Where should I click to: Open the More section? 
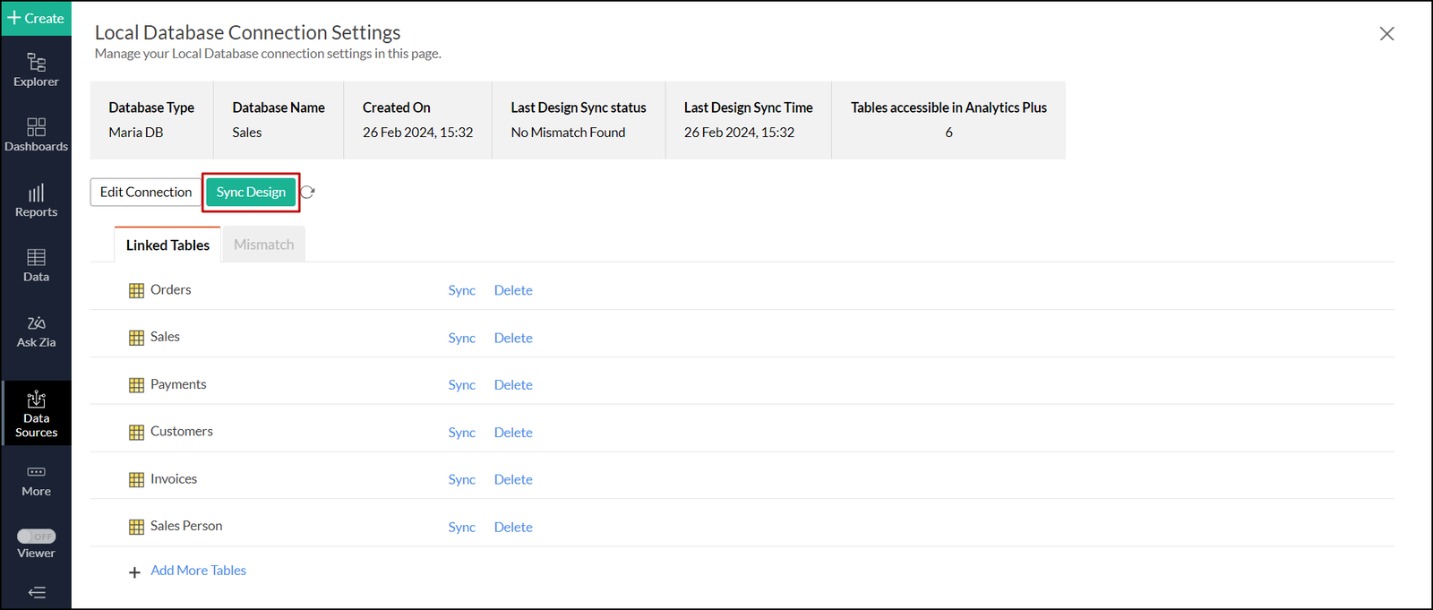coord(36,480)
